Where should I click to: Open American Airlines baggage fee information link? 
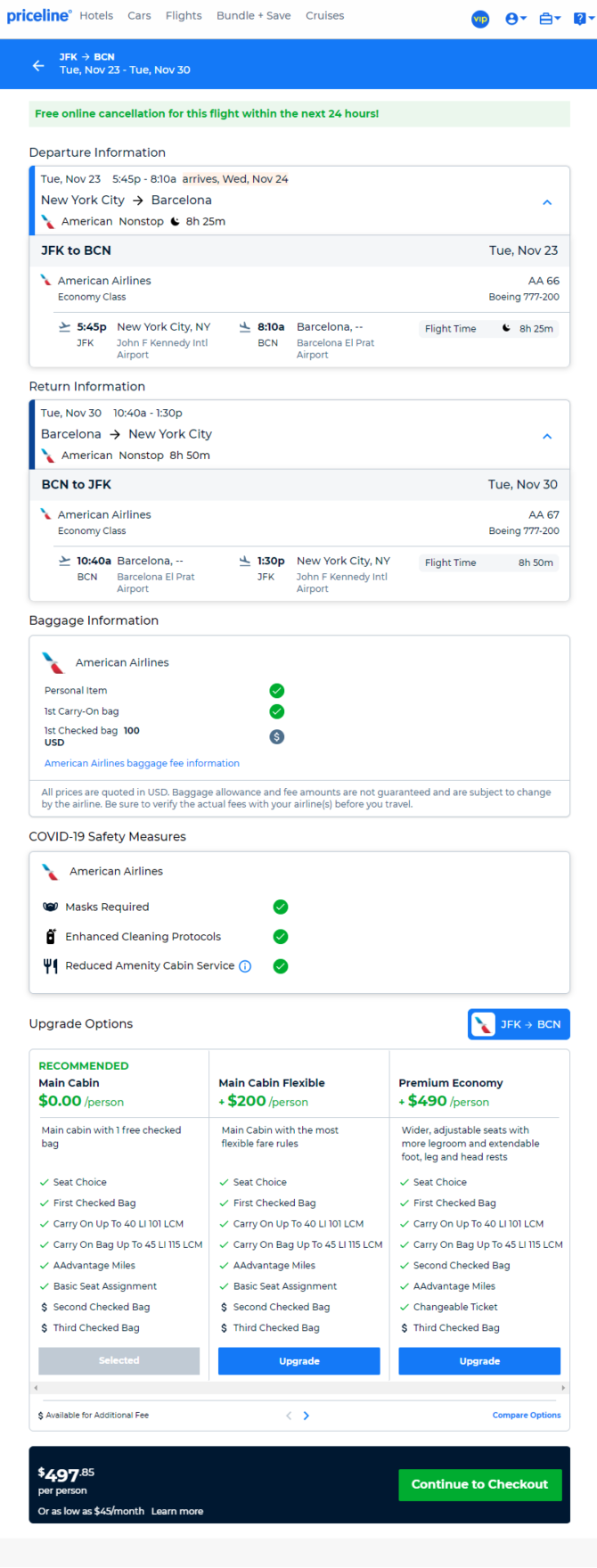142,763
